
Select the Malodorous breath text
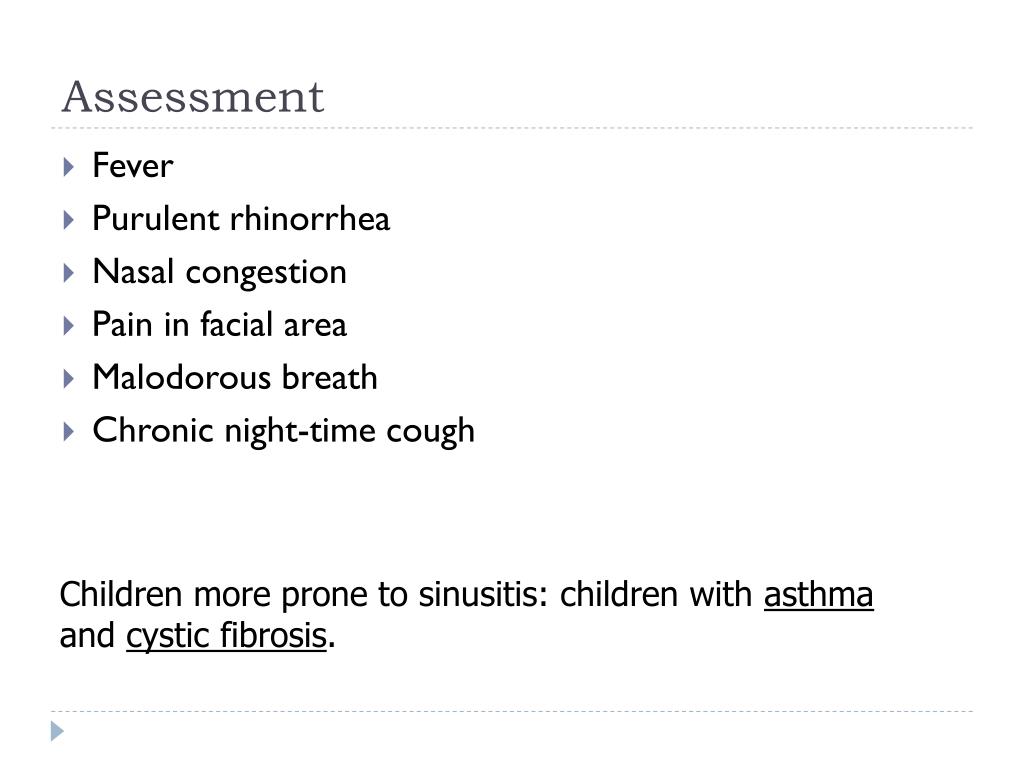(235, 377)
